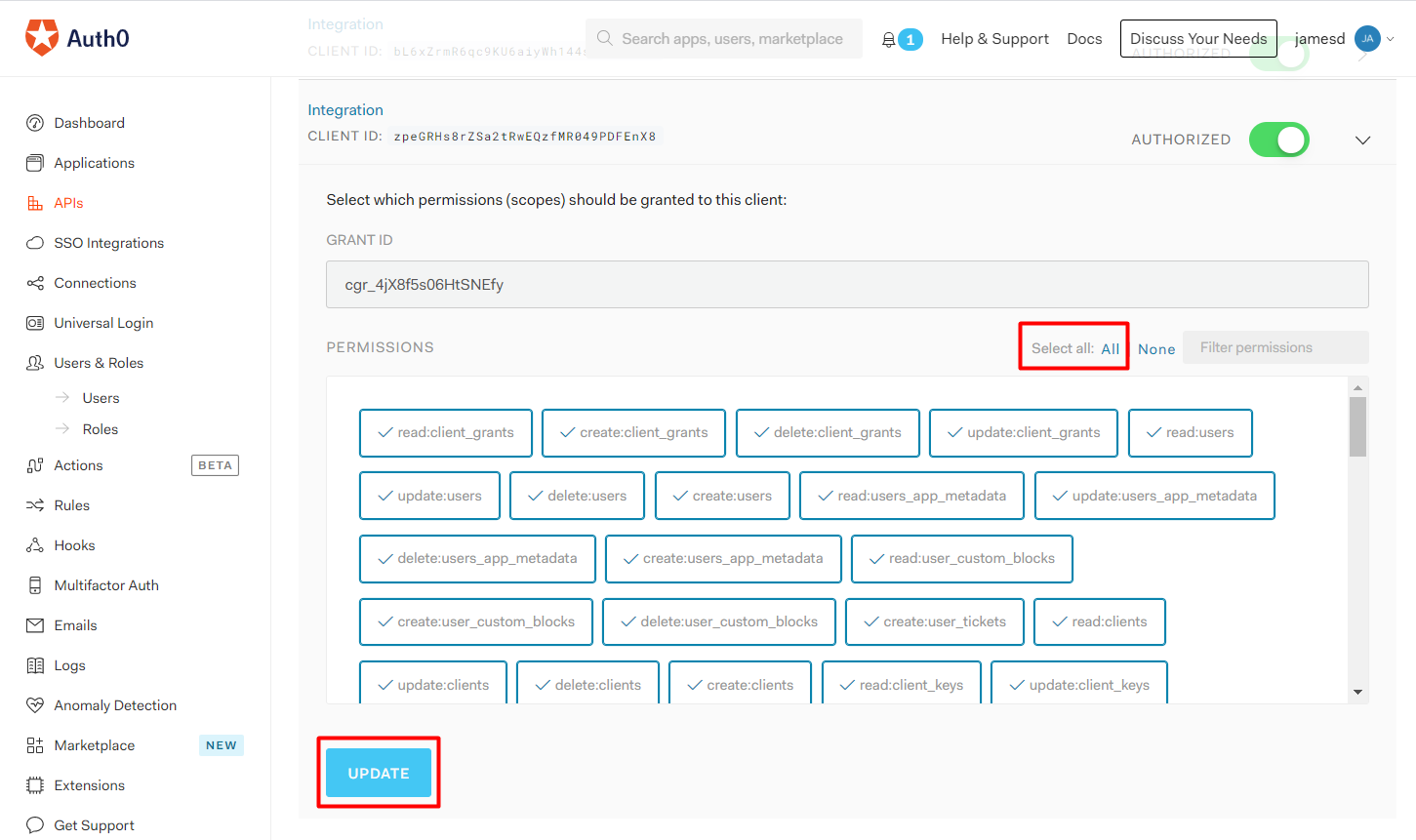Toggle delete:user_custom_blocks scope
This screenshot has height=840, width=1416.
[x=719, y=622]
